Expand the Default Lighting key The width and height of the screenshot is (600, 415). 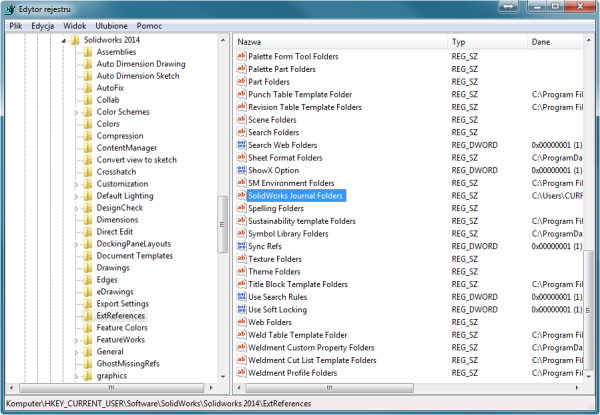(76, 196)
